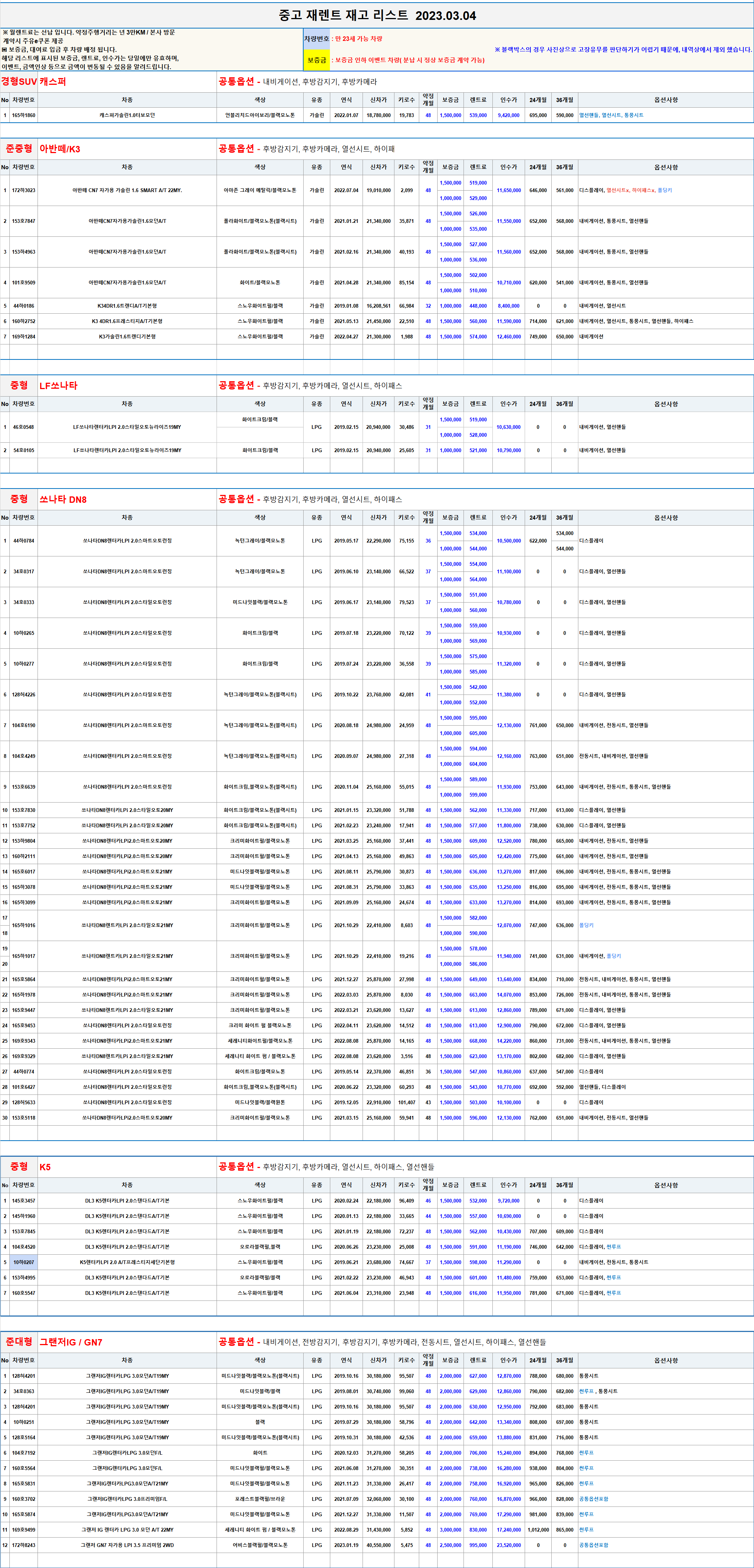Click Casper option link 열선핸들, 열선시트, 통풍시트

(x=611, y=115)
